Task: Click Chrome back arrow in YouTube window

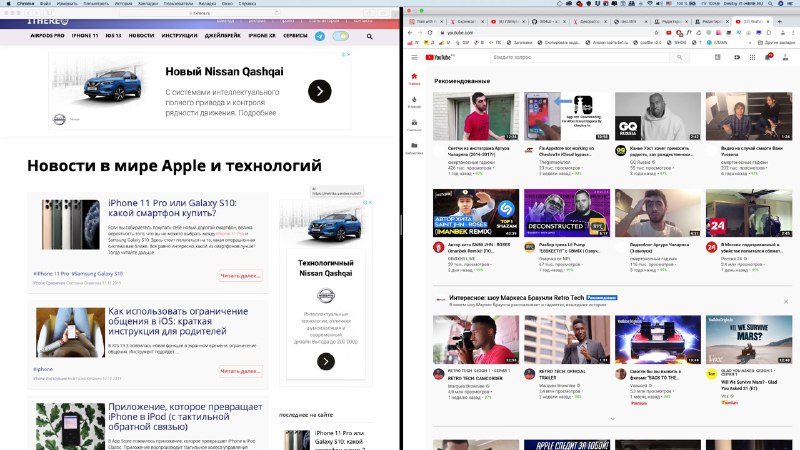Action: click(410, 33)
